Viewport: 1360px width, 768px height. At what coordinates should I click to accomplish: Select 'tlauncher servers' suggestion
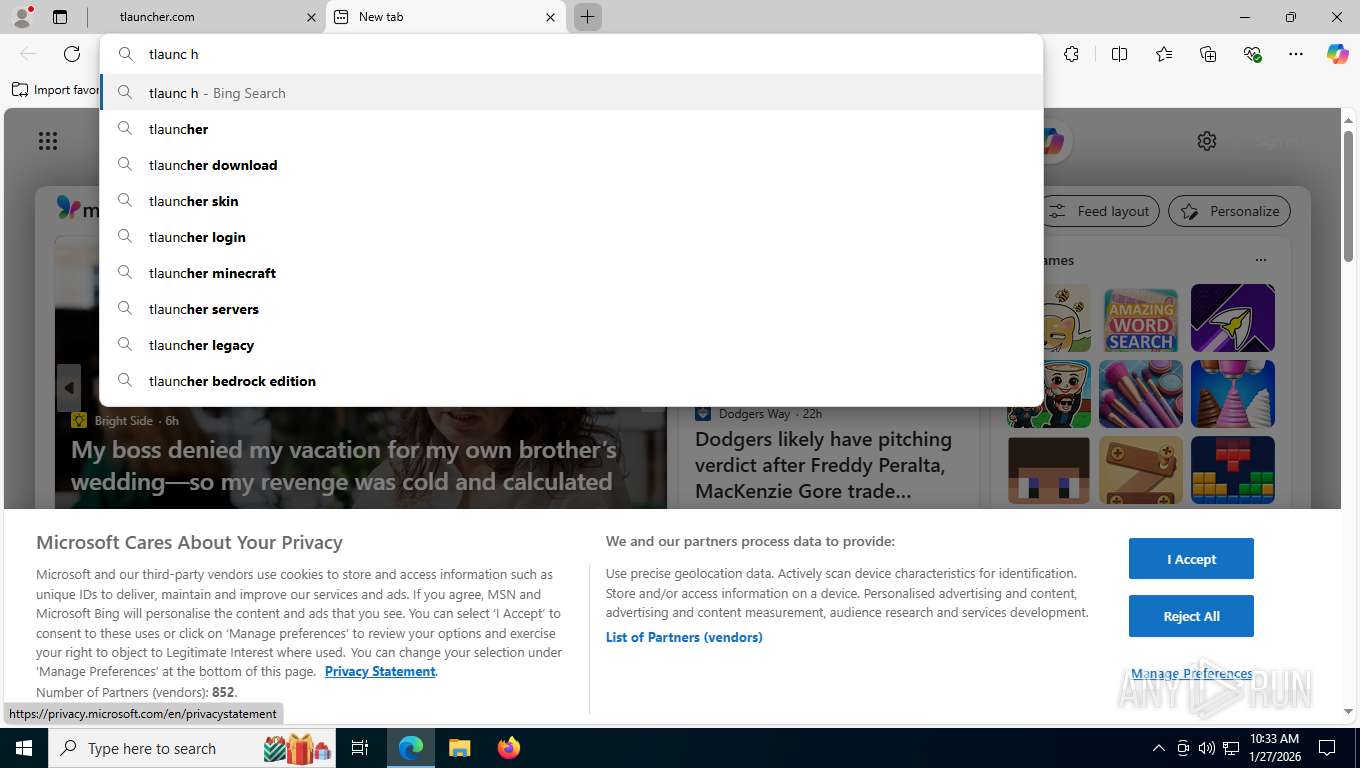tap(571, 309)
